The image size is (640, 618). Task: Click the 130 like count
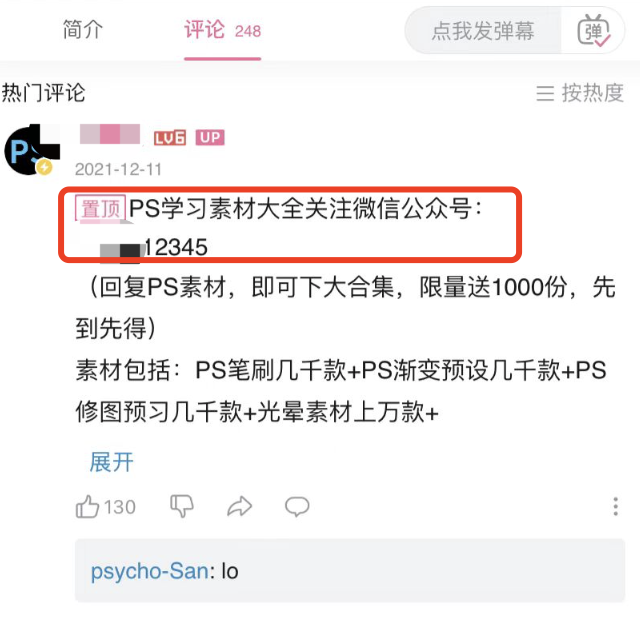(120, 507)
